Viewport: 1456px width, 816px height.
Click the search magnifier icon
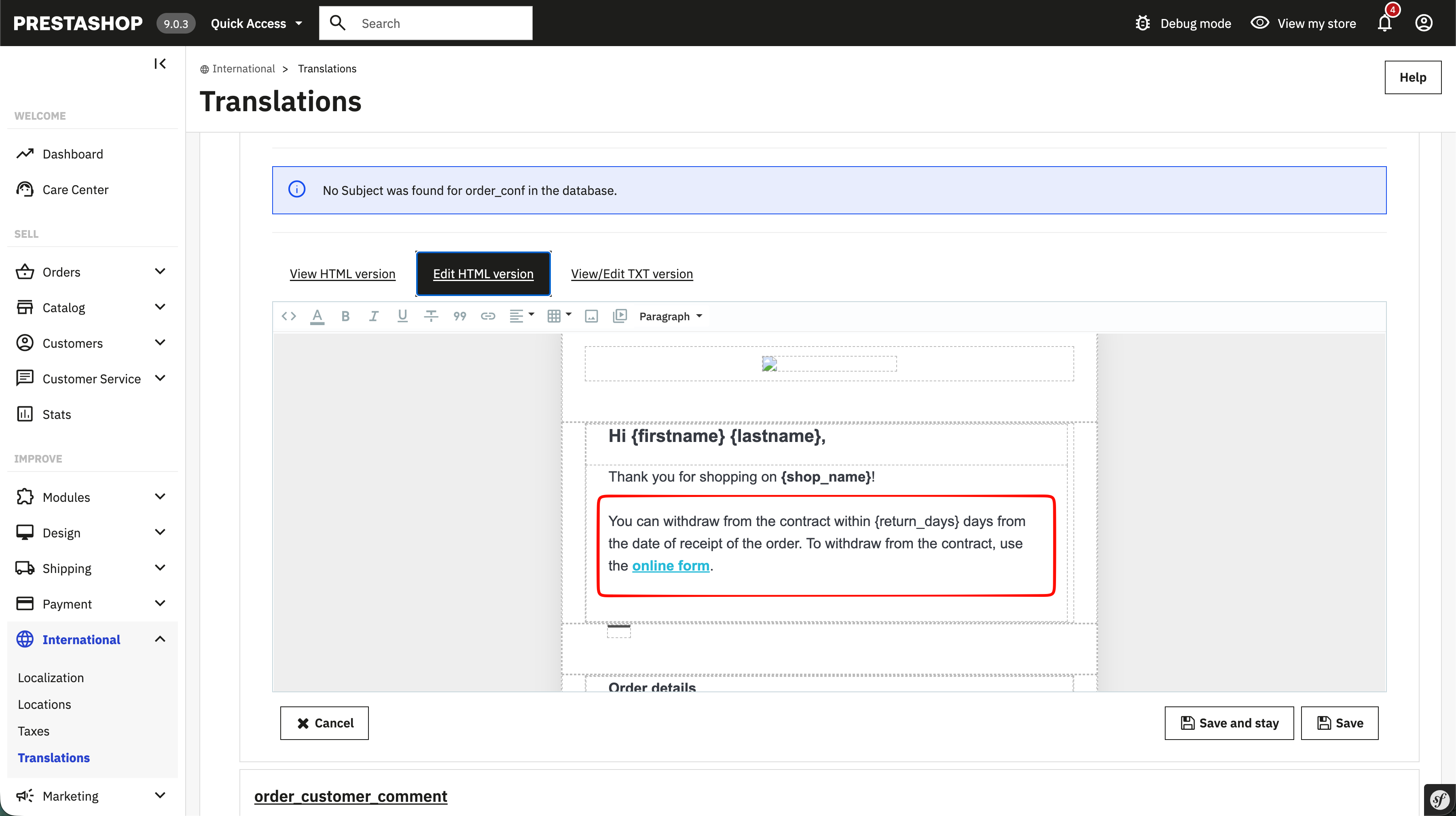[337, 23]
